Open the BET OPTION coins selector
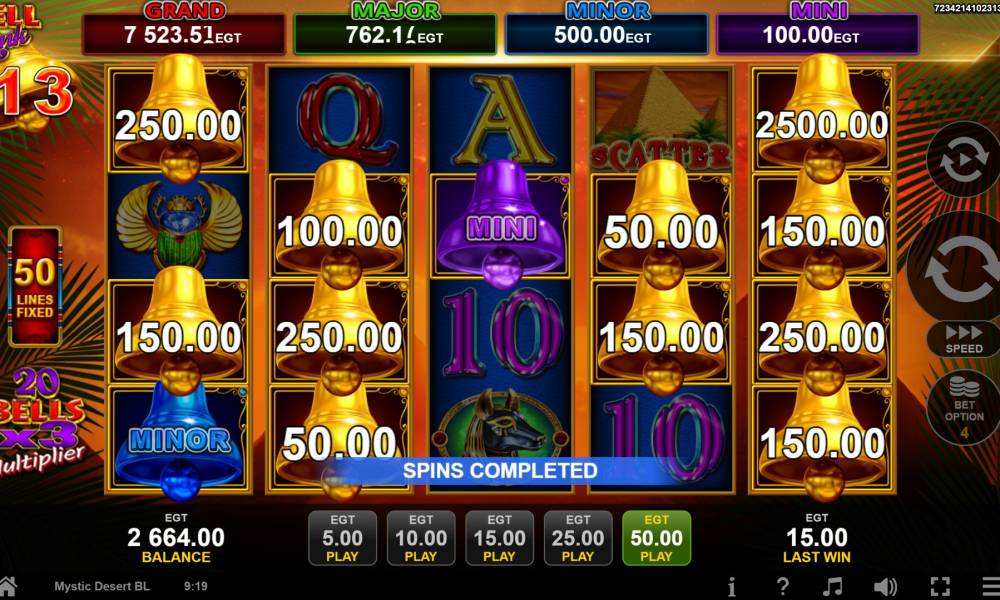 (x=964, y=407)
